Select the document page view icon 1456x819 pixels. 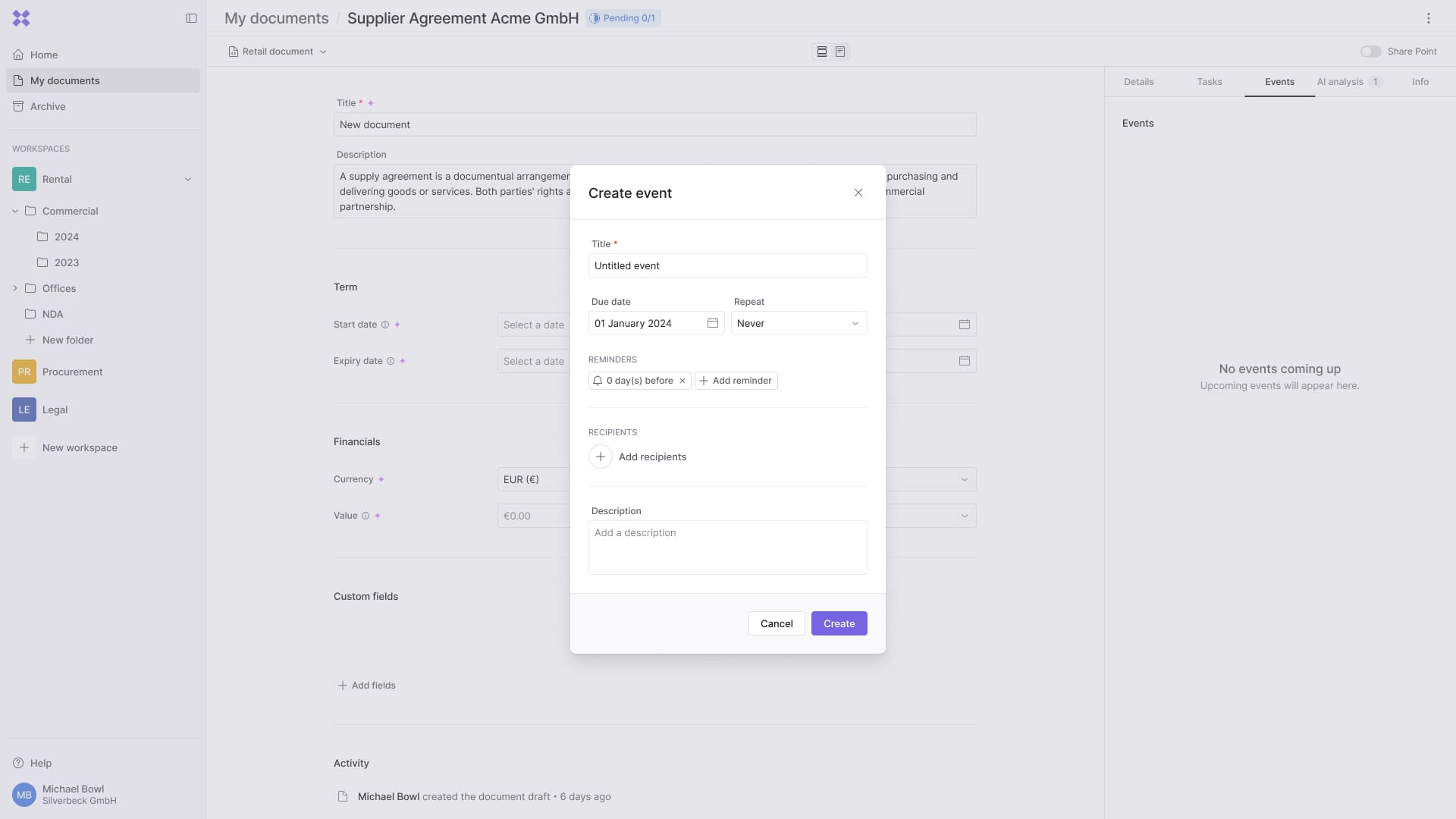pyautogui.click(x=840, y=52)
